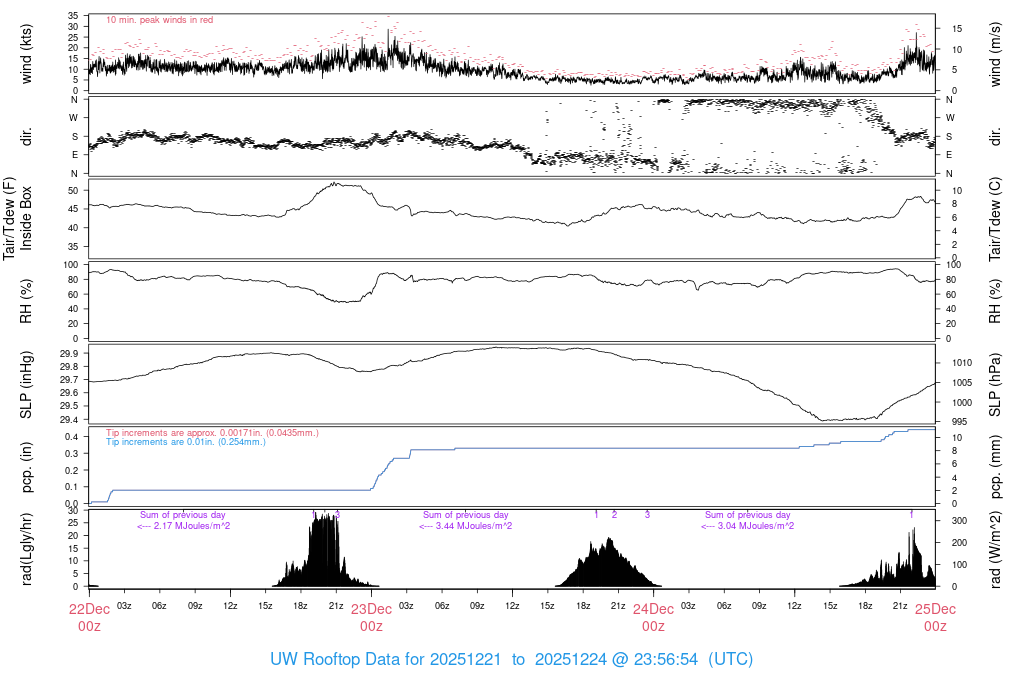Click the '10 min. peak winds in red' note
This screenshot has height=700, width=1024.
159,20
